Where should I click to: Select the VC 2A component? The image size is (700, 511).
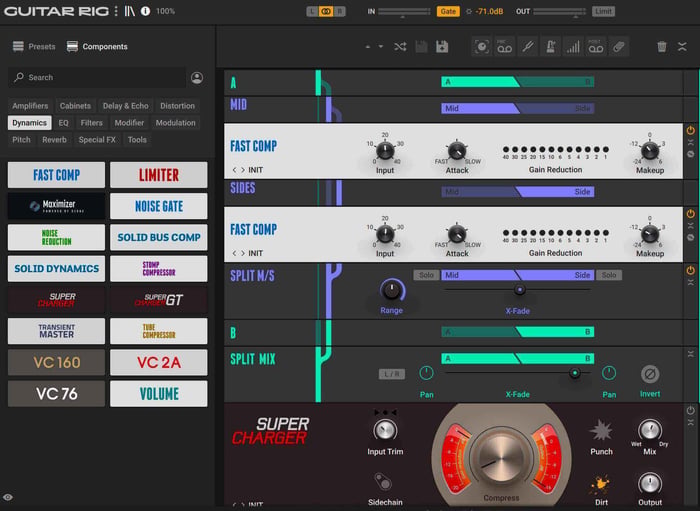click(x=158, y=362)
